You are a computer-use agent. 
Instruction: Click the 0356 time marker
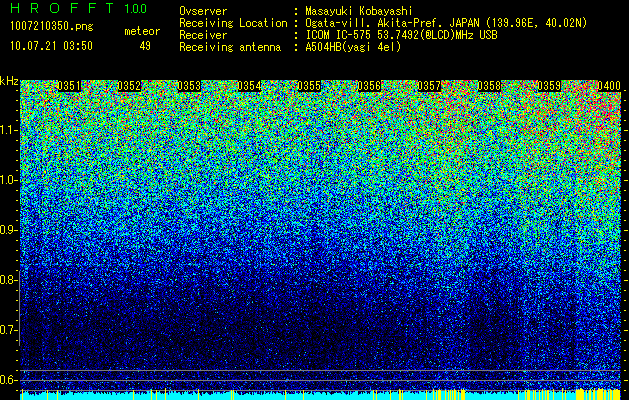tap(369, 86)
